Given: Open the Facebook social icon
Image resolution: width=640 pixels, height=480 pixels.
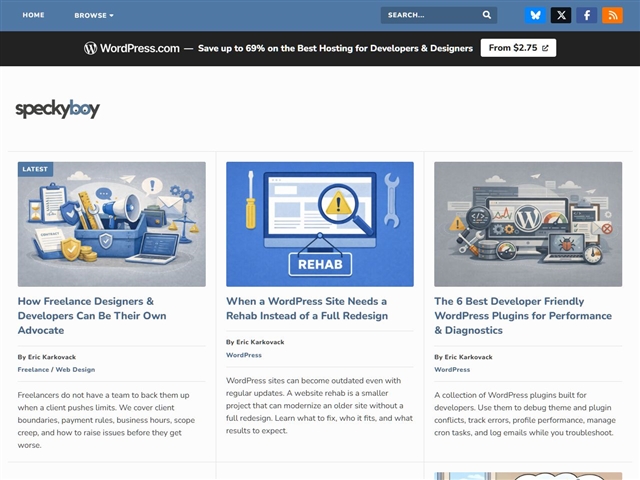Looking at the screenshot, I should [x=587, y=15].
